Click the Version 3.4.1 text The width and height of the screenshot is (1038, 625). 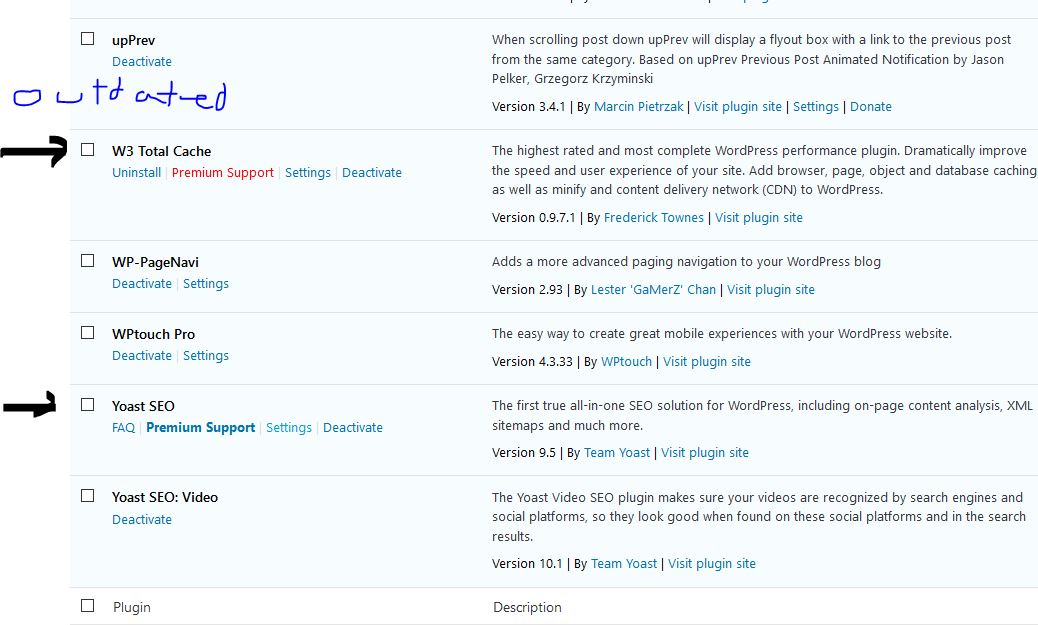click(x=528, y=107)
